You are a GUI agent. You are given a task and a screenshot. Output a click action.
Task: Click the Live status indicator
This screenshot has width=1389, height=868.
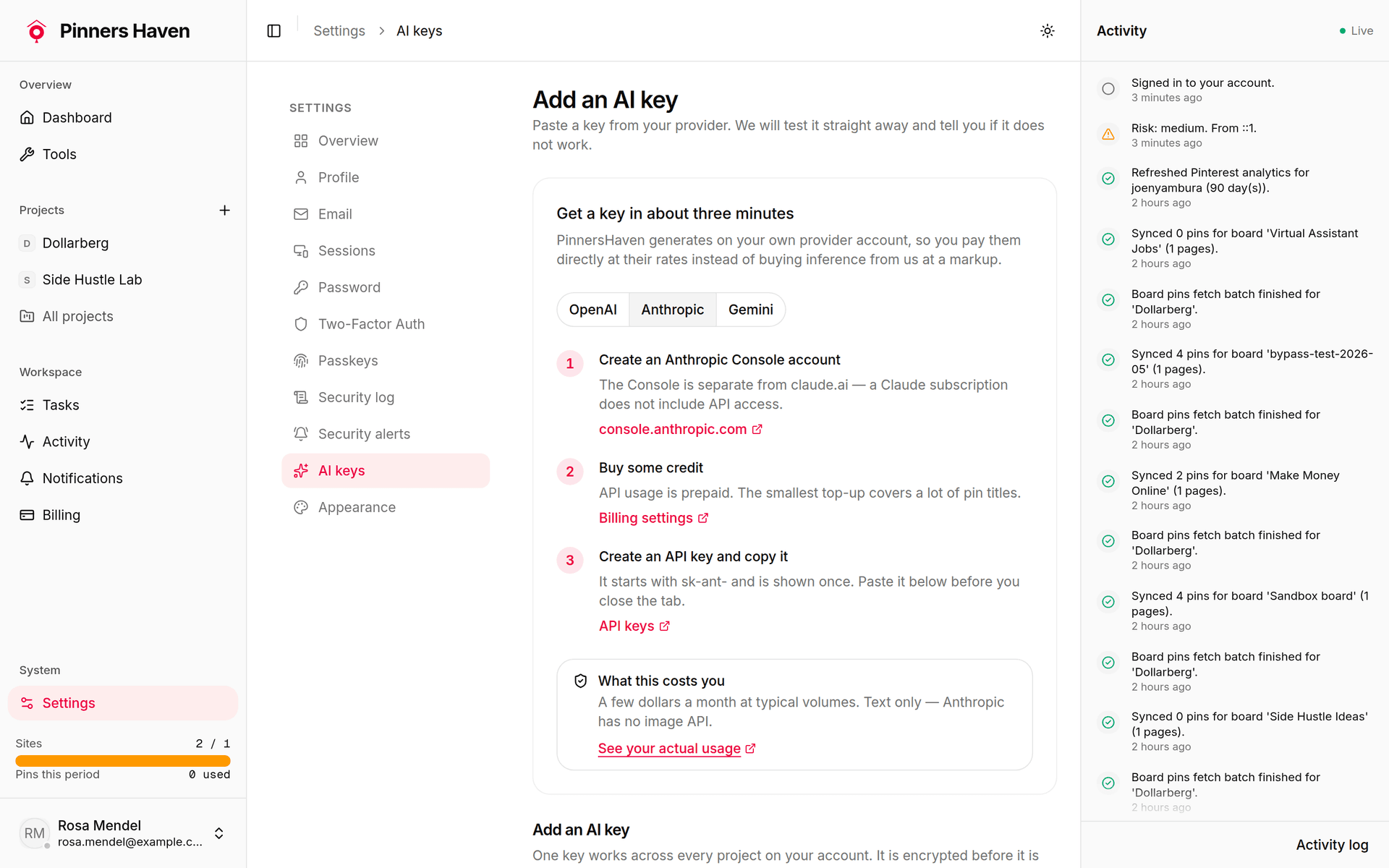[1356, 30]
